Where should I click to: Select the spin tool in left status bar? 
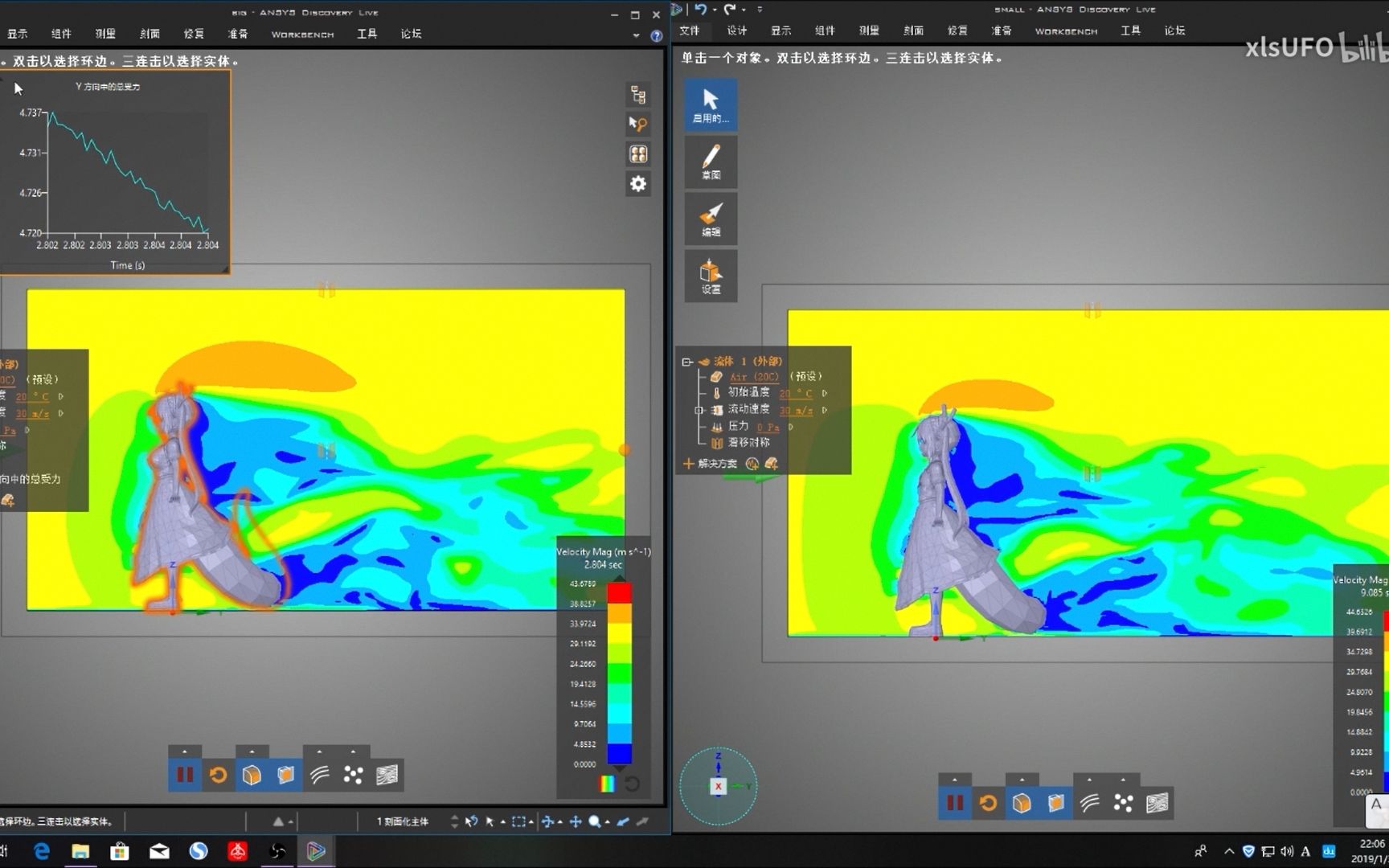(548, 821)
